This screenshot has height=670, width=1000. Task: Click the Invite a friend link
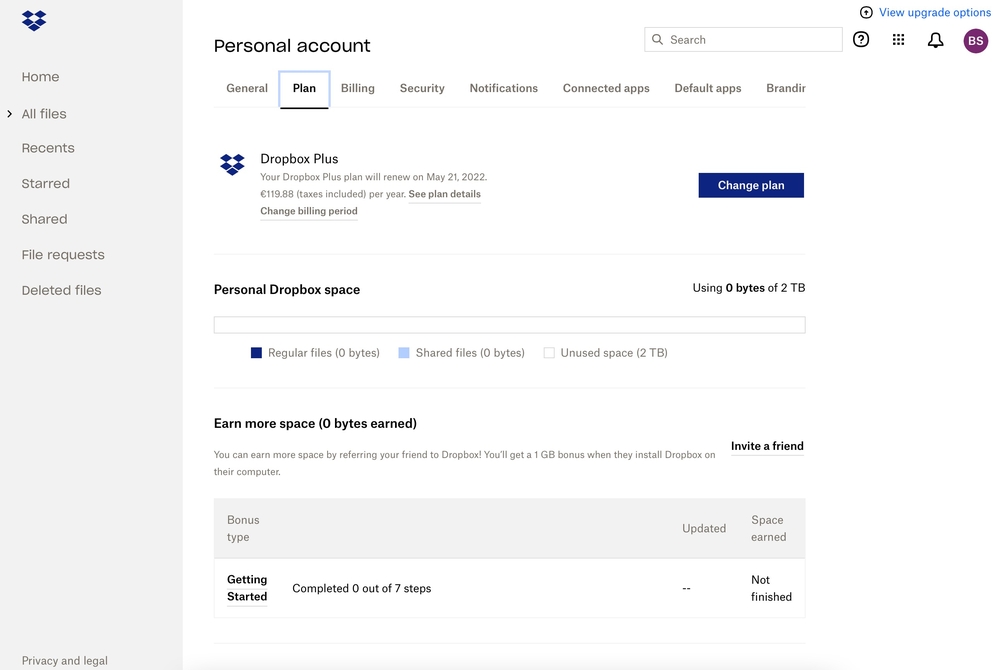[x=767, y=446]
